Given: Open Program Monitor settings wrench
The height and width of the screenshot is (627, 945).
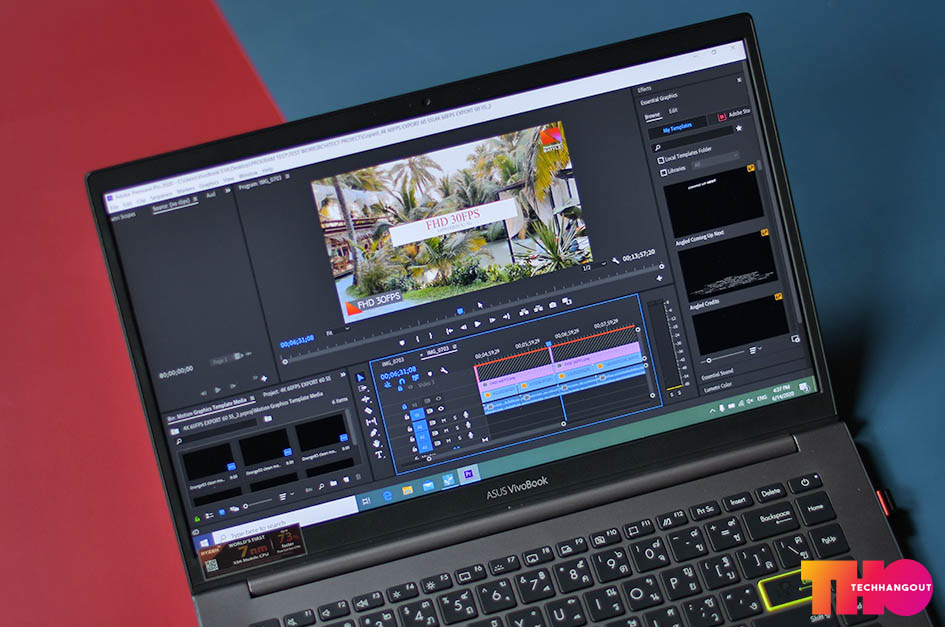Looking at the screenshot, I should [615, 260].
